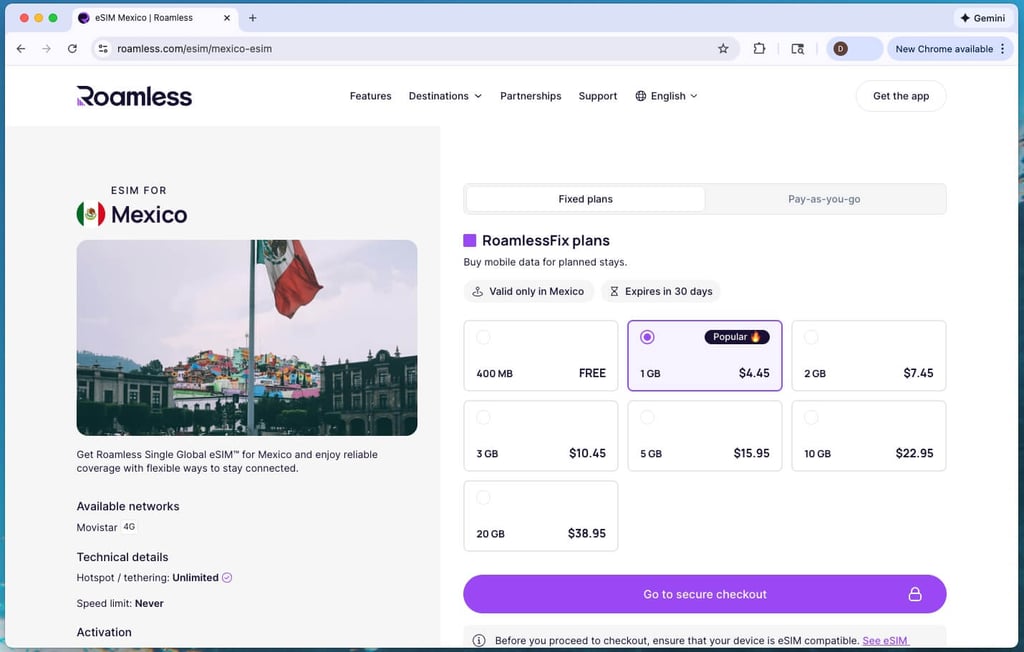Bookmark this page with the star icon
This screenshot has height=652, width=1024.
point(723,49)
